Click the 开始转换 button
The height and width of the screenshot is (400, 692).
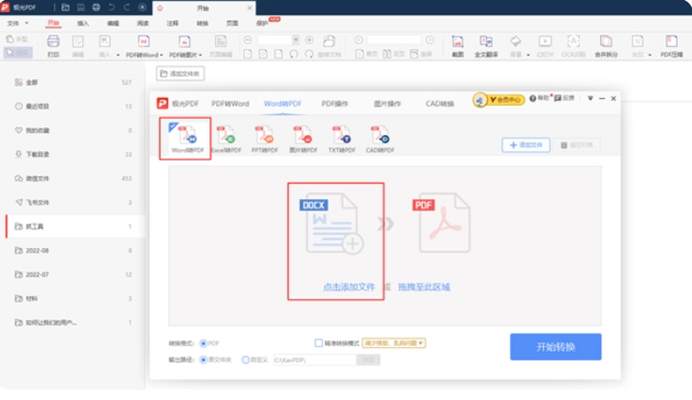555,347
